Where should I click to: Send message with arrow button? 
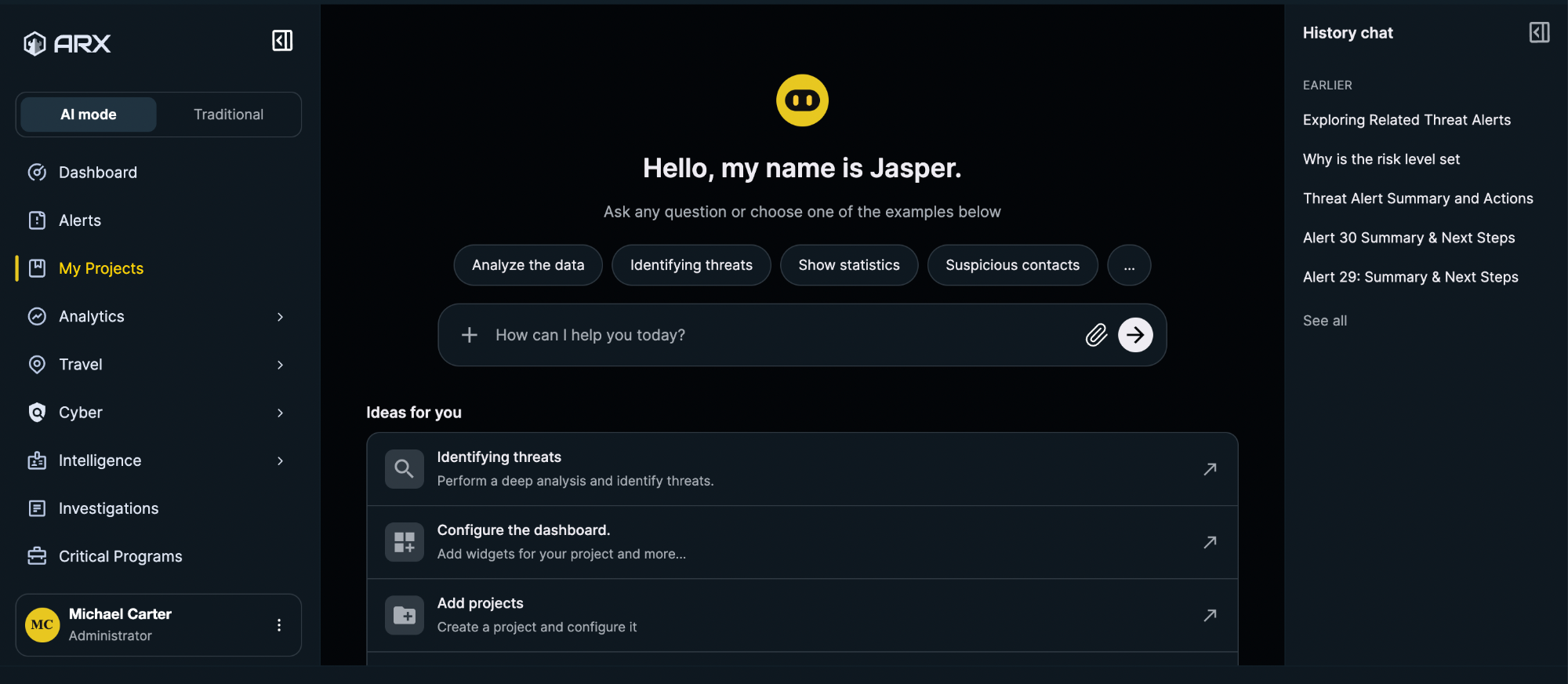coord(1135,335)
